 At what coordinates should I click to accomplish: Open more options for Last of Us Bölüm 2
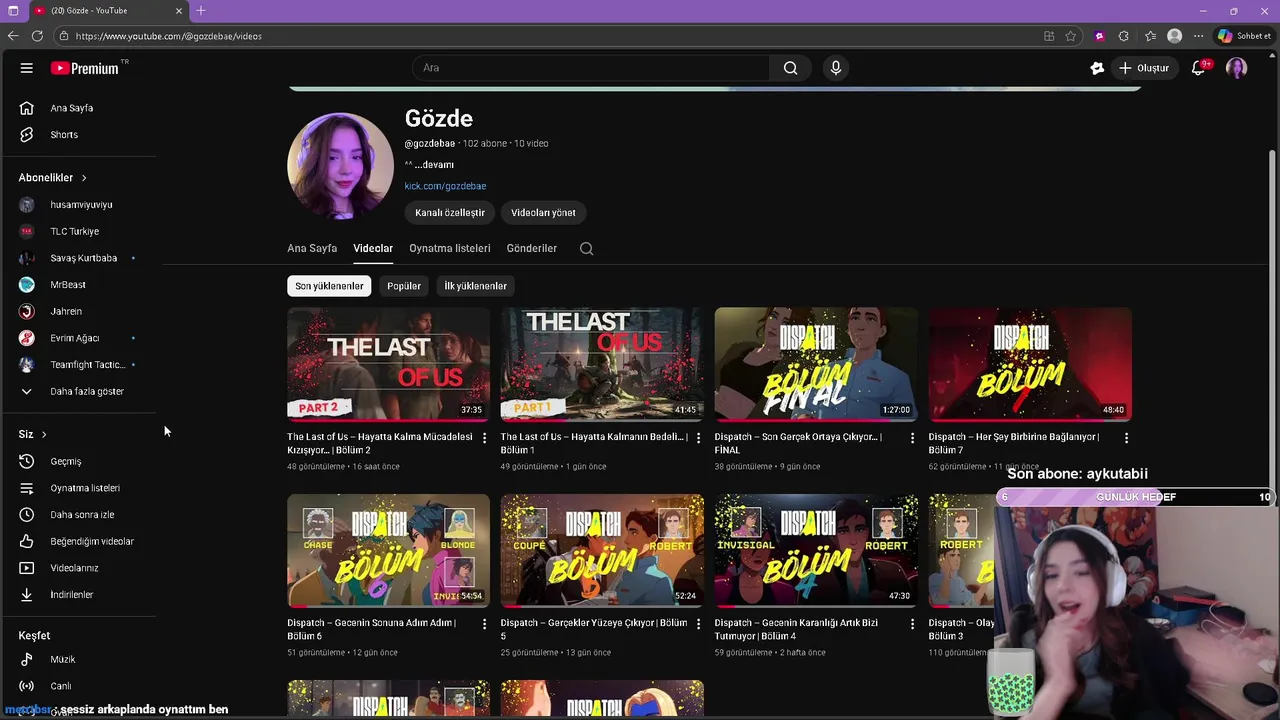[484, 438]
